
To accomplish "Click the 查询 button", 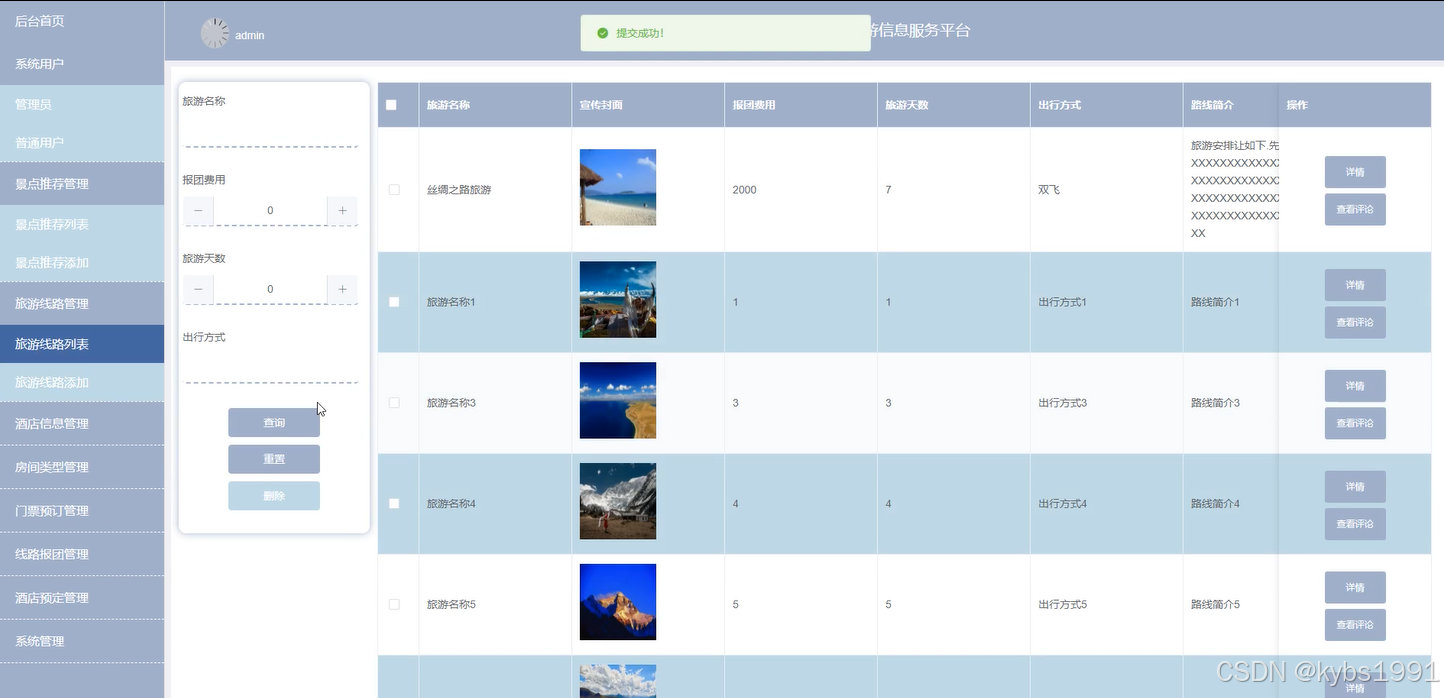I will (x=274, y=423).
